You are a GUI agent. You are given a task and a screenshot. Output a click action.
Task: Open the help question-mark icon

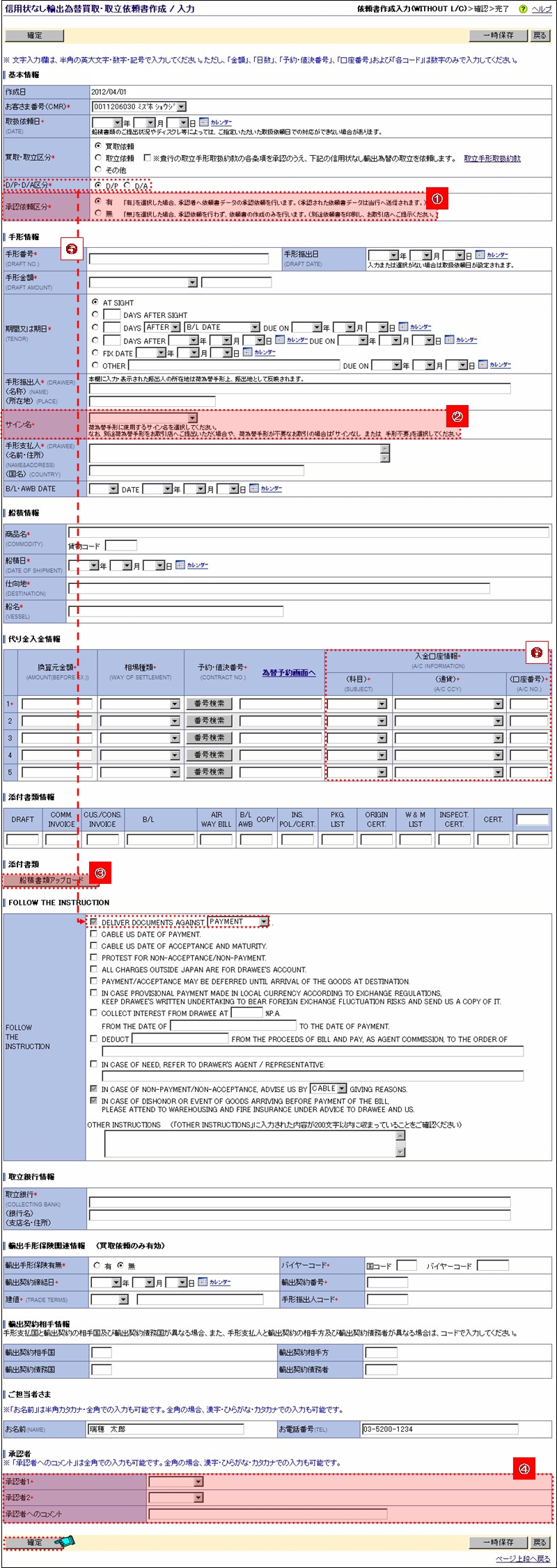pyautogui.click(x=523, y=9)
